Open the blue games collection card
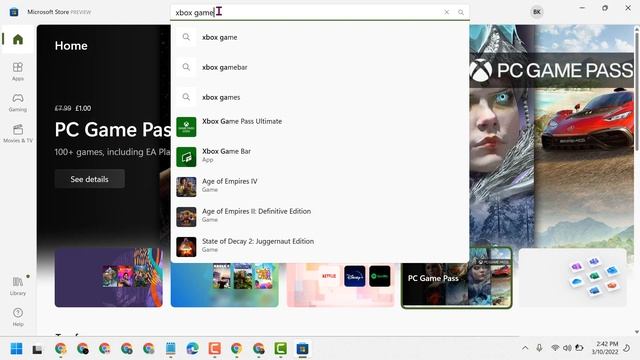The image size is (640, 360). point(224,285)
